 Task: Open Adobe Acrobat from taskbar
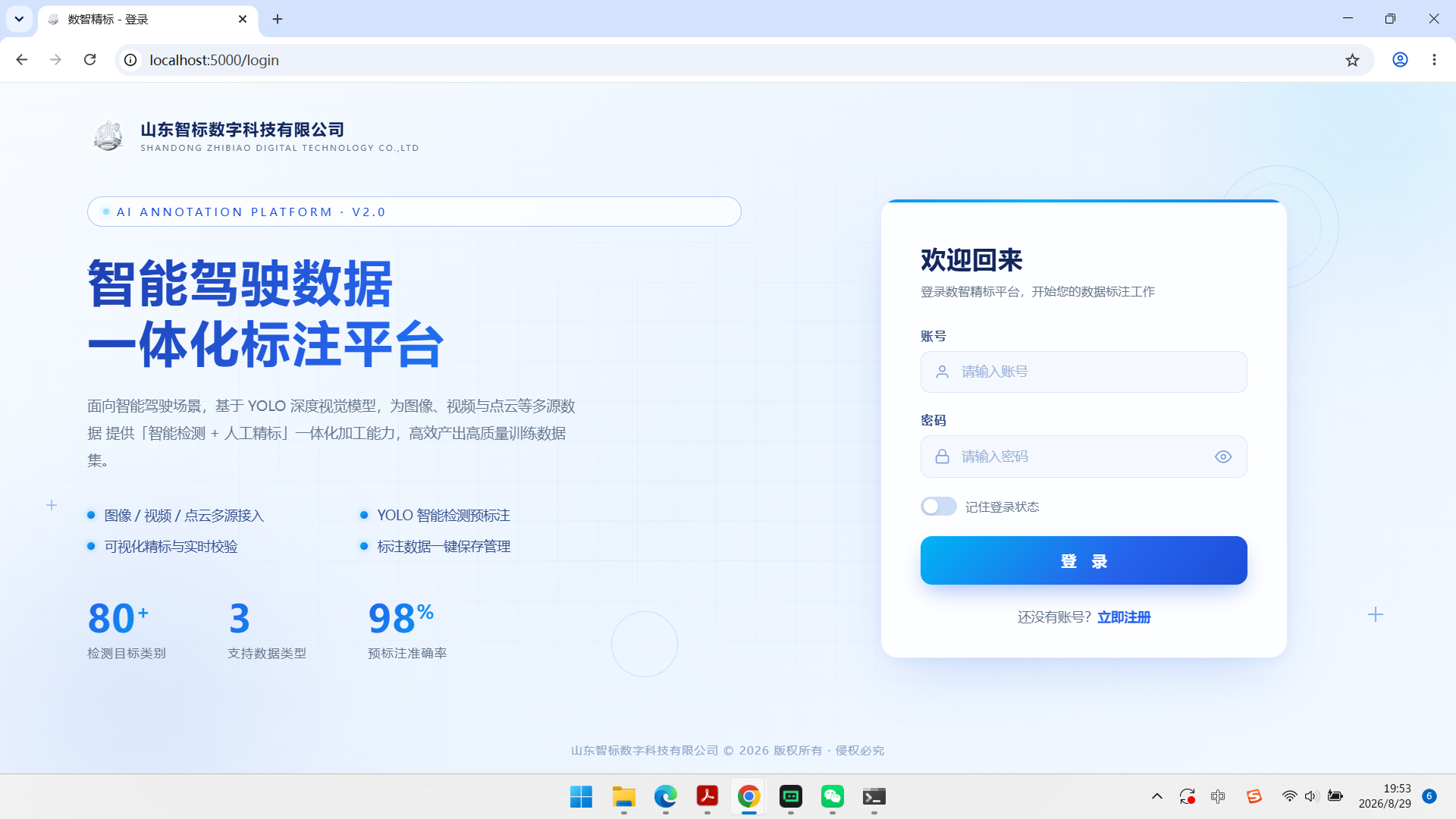tap(707, 796)
